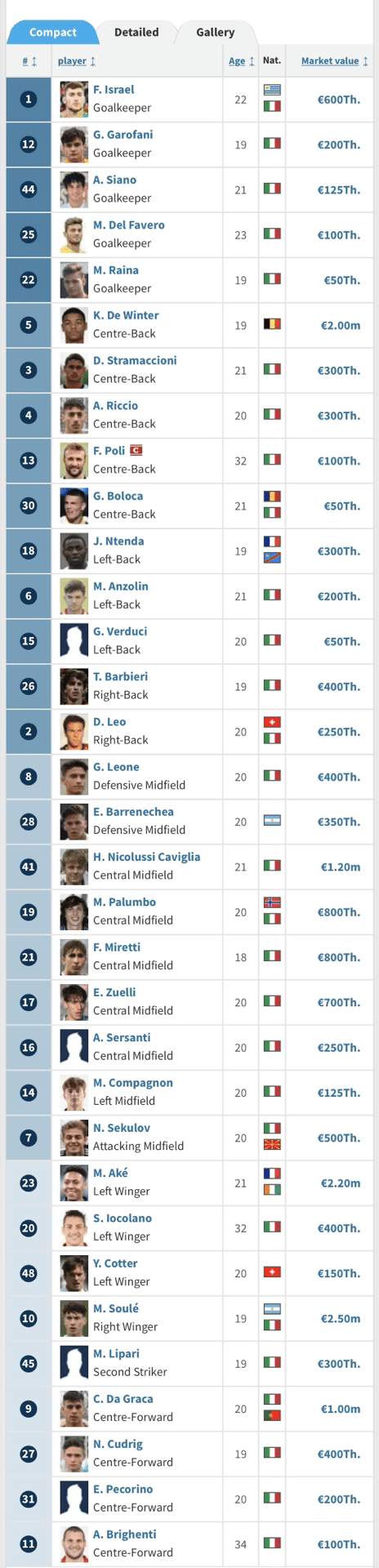Click shirt number 10 badge for M. Soulé
Viewport: 379px width, 1568px height.
29,1318
